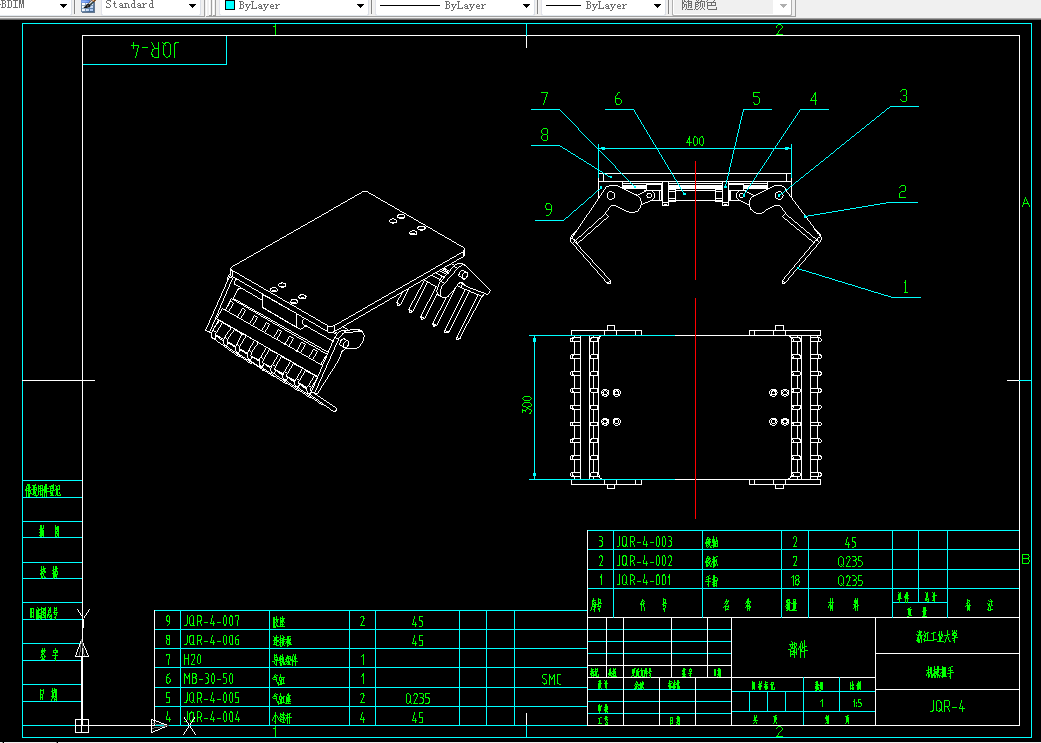Select balloon number 7 label
Image resolution: width=1041 pixels, height=743 pixels.
tap(544, 99)
